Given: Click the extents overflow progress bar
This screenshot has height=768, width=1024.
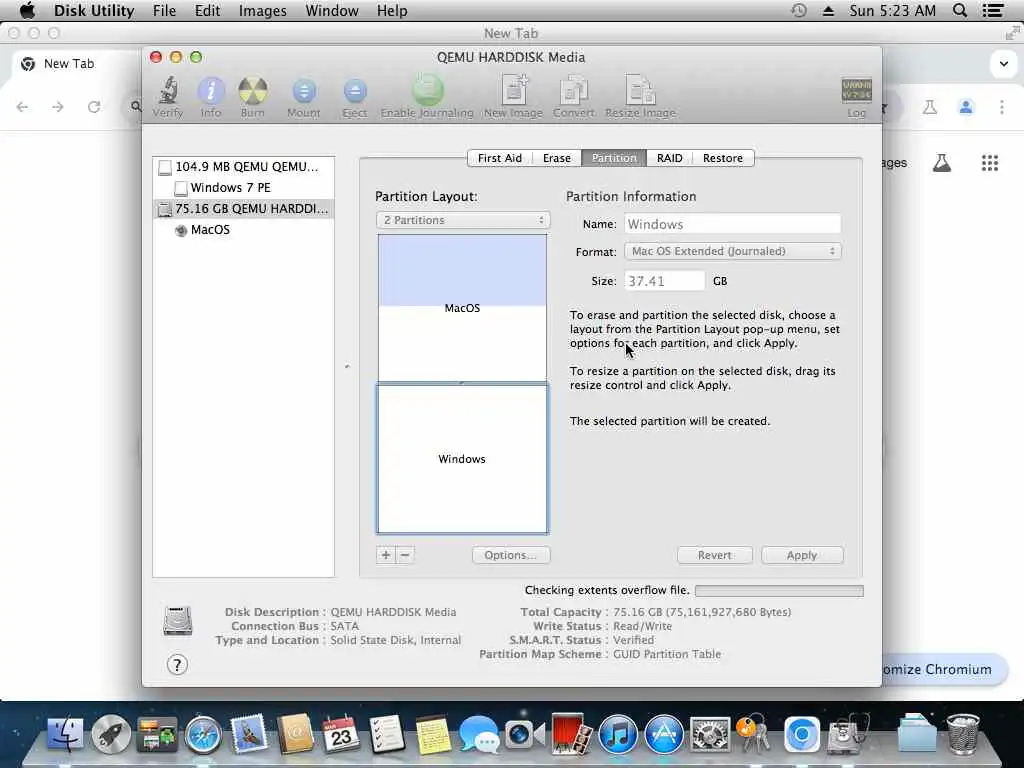Looking at the screenshot, I should [779, 591].
